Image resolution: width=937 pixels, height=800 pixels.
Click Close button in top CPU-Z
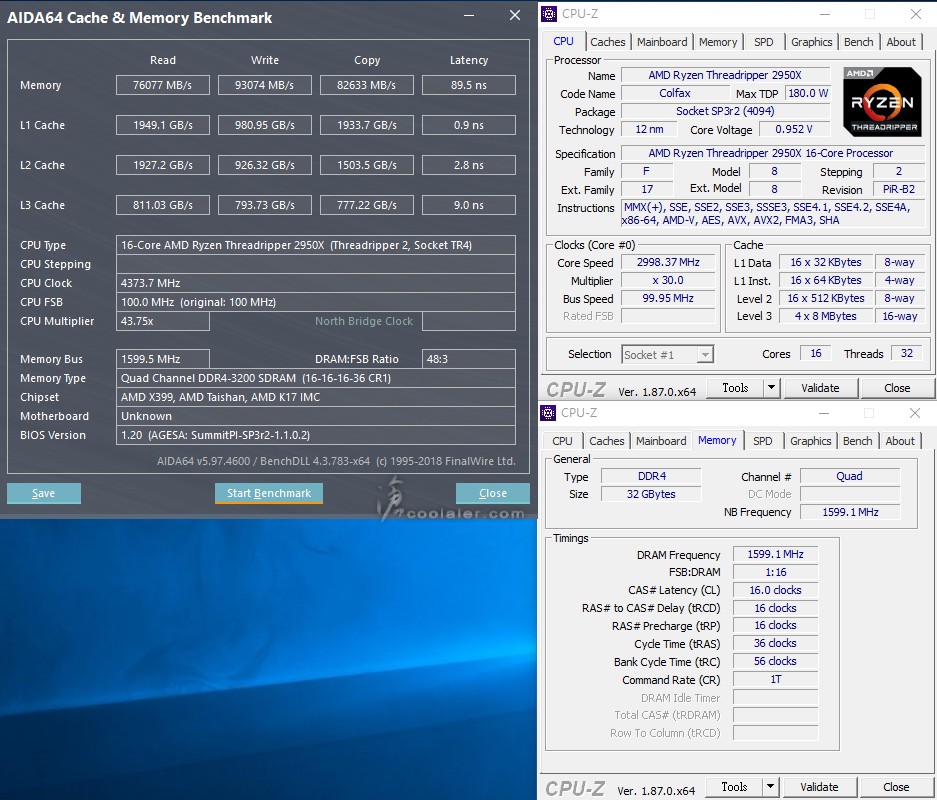coord(896,388)
